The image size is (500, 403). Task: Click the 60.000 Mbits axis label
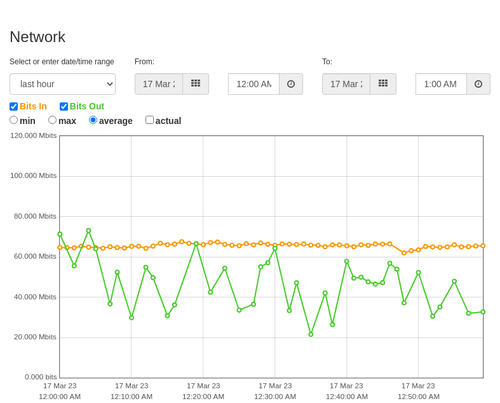click(x=35, y=256)
